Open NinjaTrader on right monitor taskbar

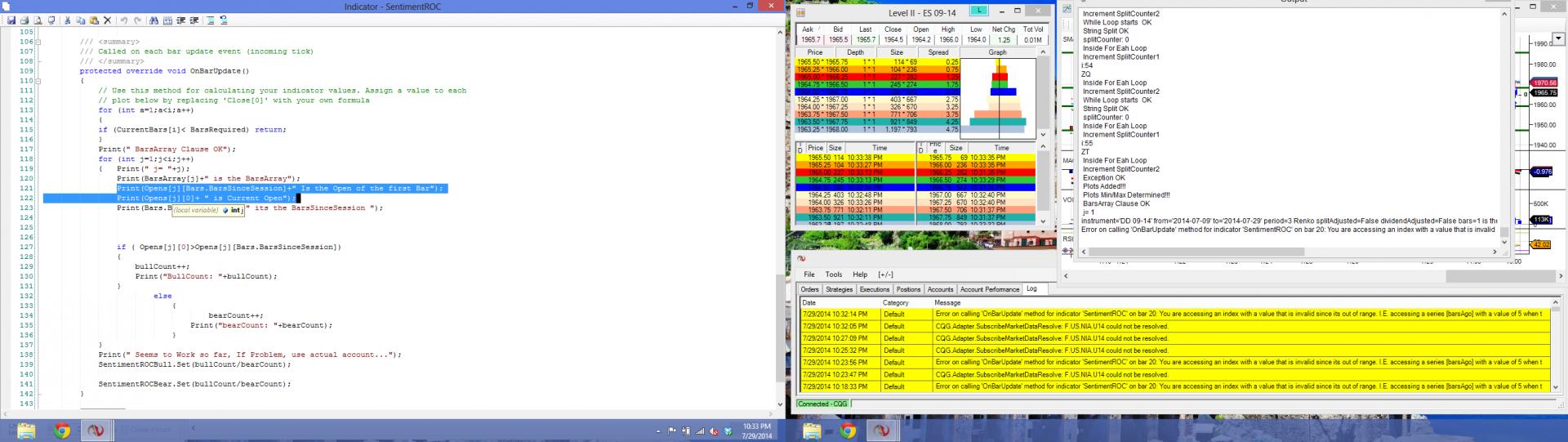(881, 431)
